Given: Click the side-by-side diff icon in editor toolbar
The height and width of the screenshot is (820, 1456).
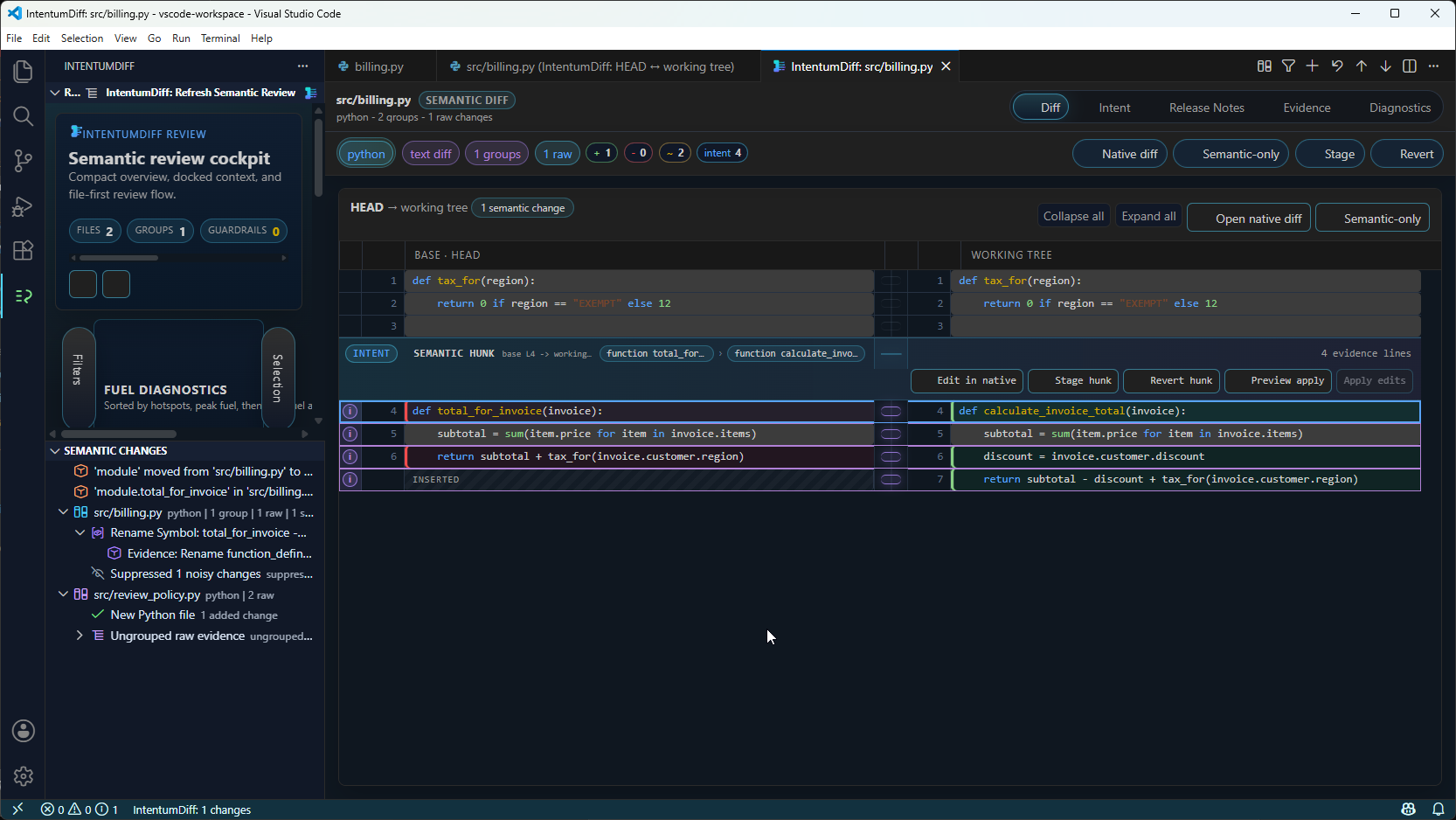Looking at the screenshot, I should pos(1264,66).
